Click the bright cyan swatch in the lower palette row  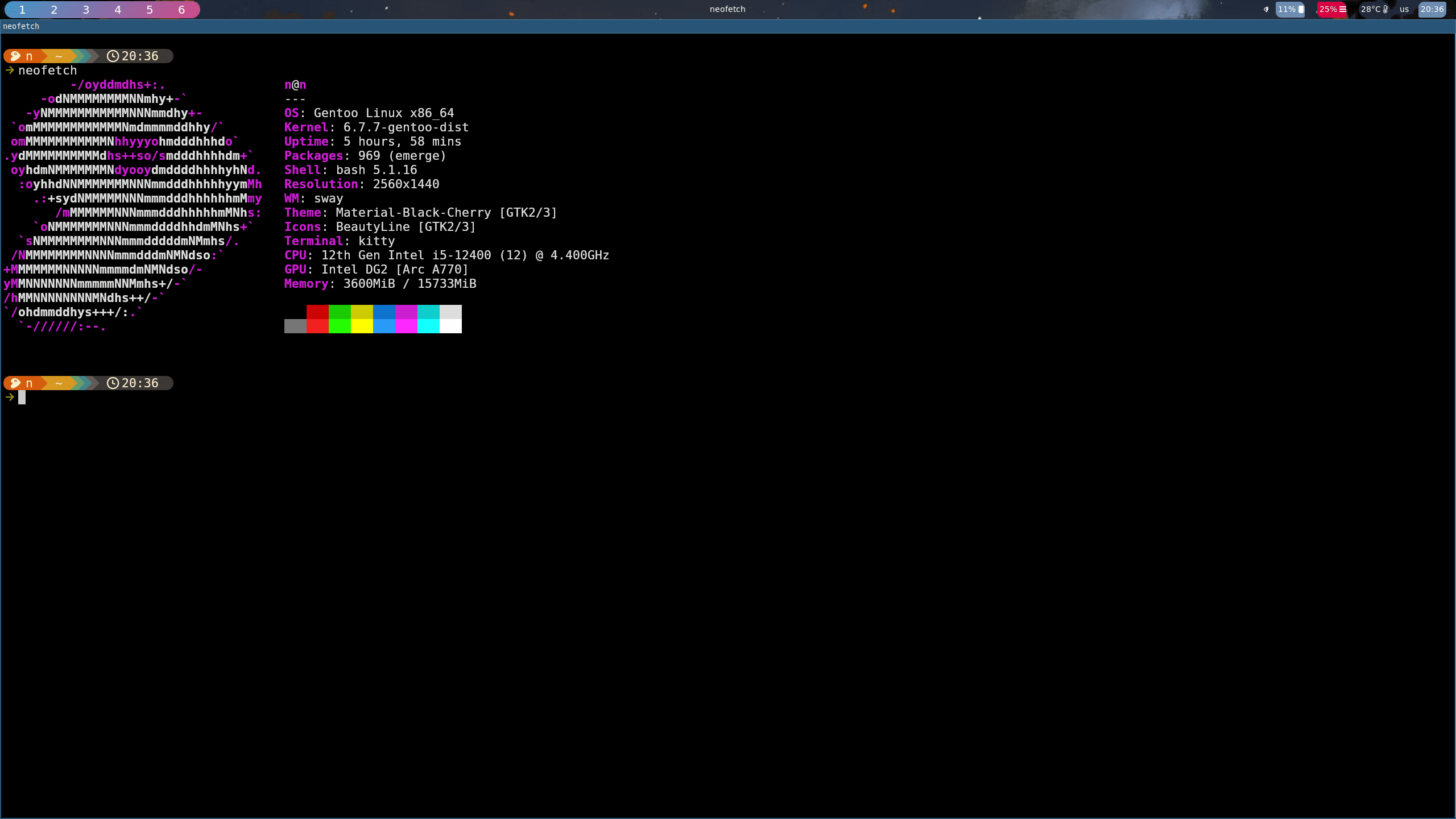[x=428, y=326]
